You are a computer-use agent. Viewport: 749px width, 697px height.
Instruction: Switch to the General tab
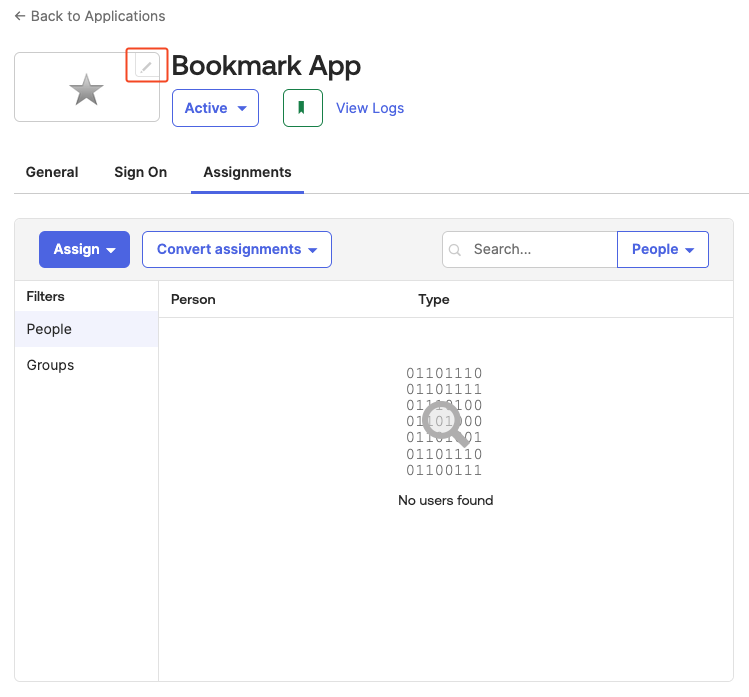pos(52,172)
